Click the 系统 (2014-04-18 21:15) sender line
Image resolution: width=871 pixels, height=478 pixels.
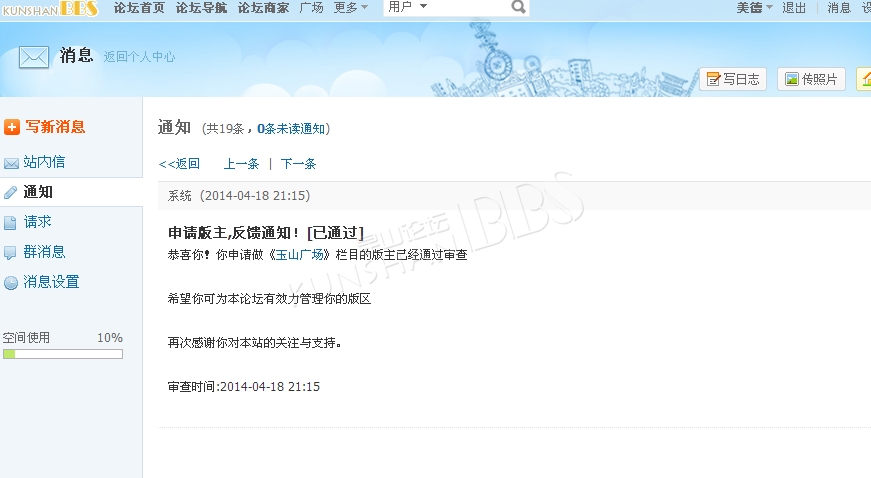pos(239,195)
